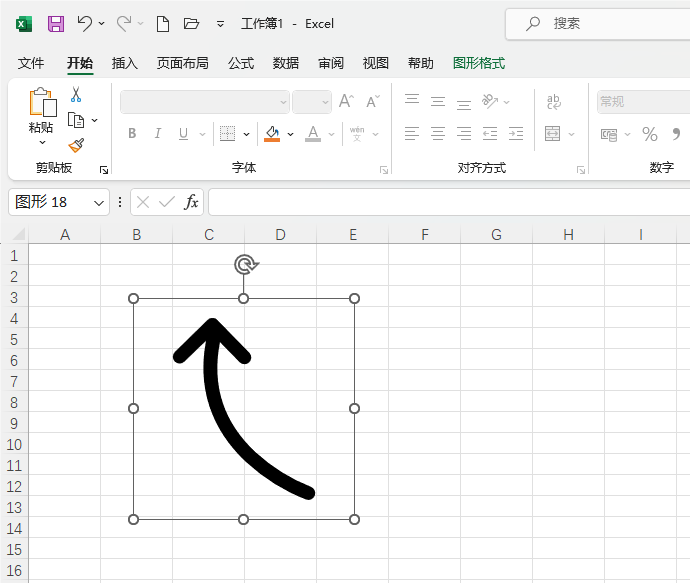This screenshot has width=690, height=583.
Task: Click the decrease indent icon
Action: click(x=490, y=133)
